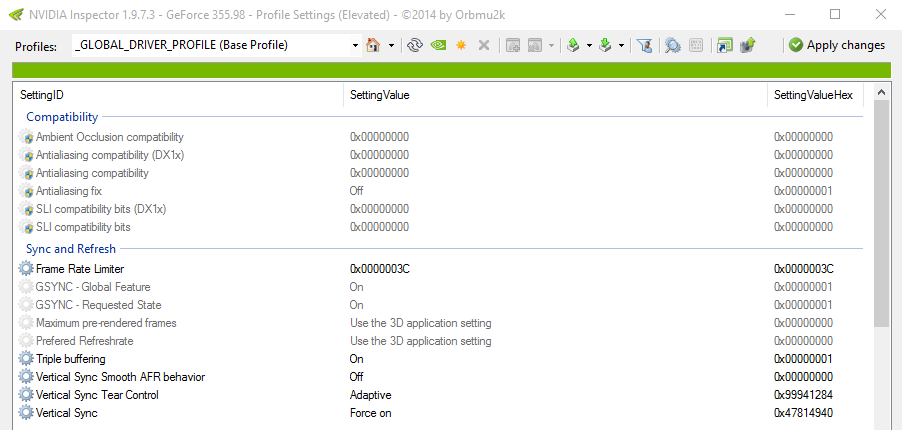Open the export profiles dropdown arrow
The image size is (902, 430).
(x=589, y=45)
